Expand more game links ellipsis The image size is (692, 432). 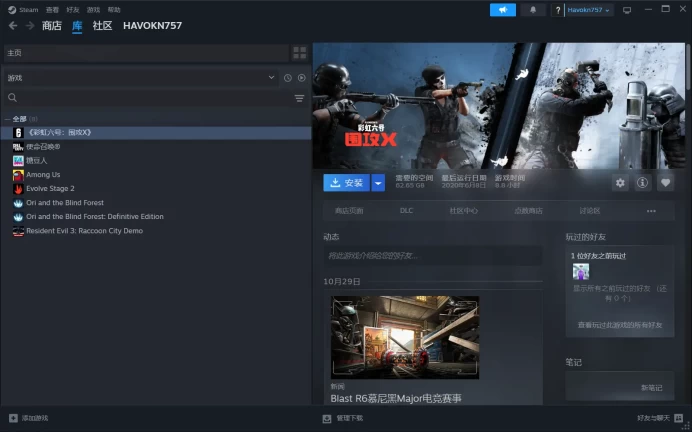point(651,211)
